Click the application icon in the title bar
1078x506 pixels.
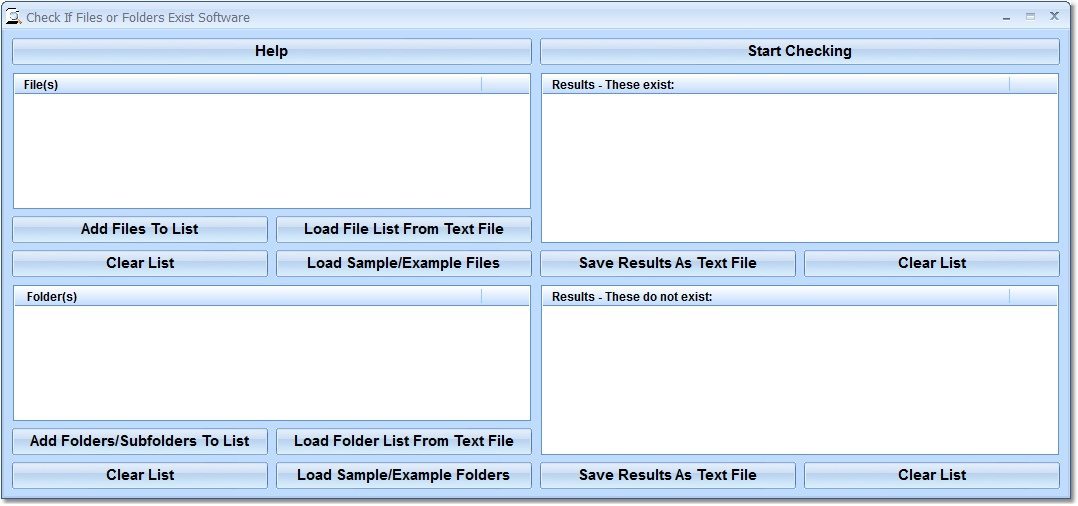[14, 17]
